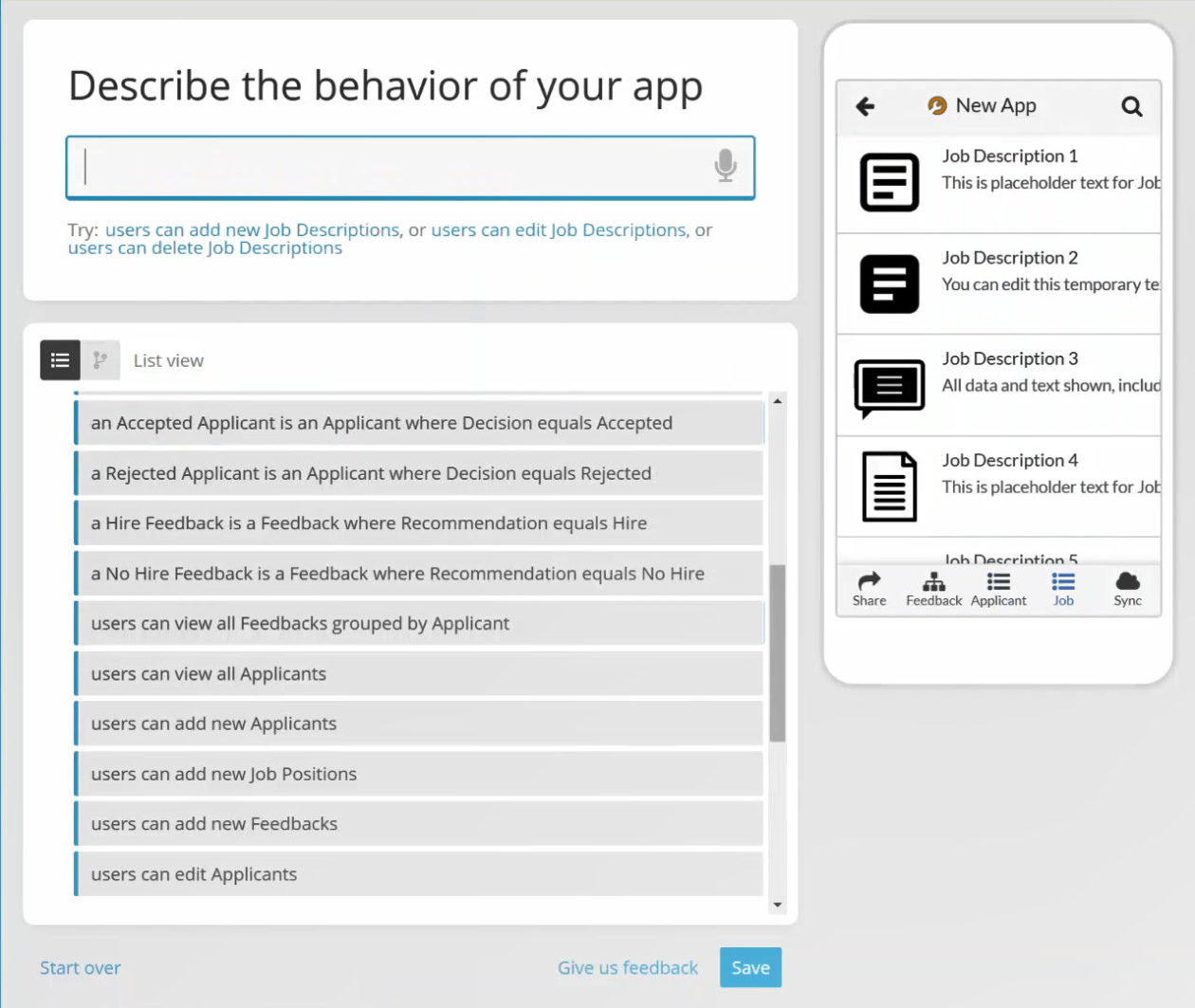Image resolution: width=1195 pixels, height=1008 pixels.
Task: Click the scrollbar down arrow in list
Action: pos(778,905)
